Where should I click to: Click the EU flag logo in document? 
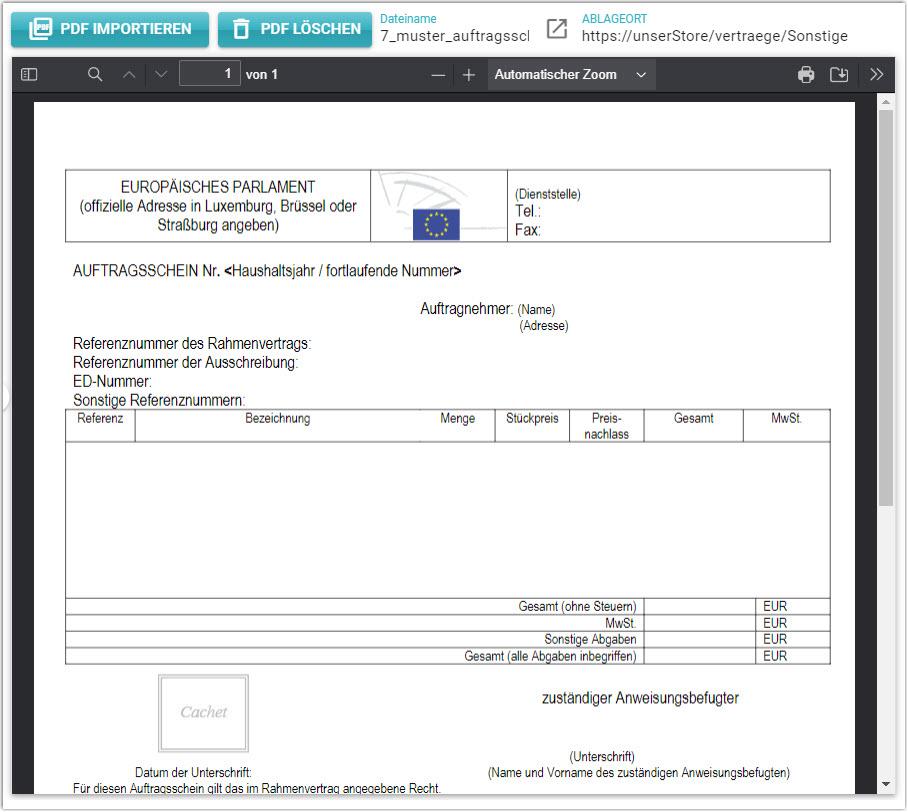(x=436, y=224)
